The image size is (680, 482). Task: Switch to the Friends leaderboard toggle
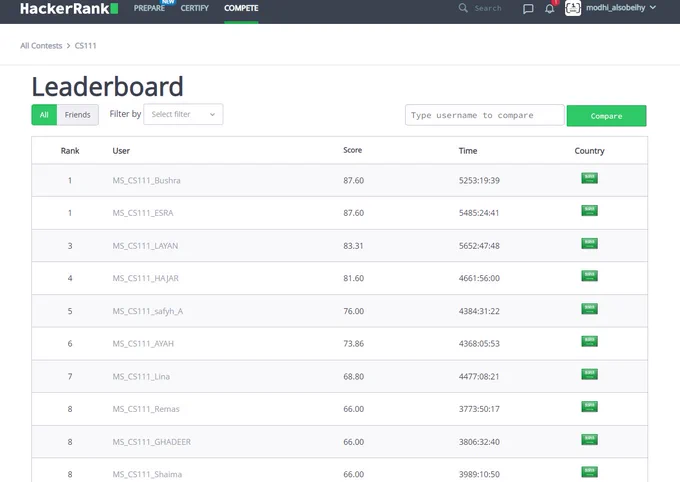pos(78,115)
